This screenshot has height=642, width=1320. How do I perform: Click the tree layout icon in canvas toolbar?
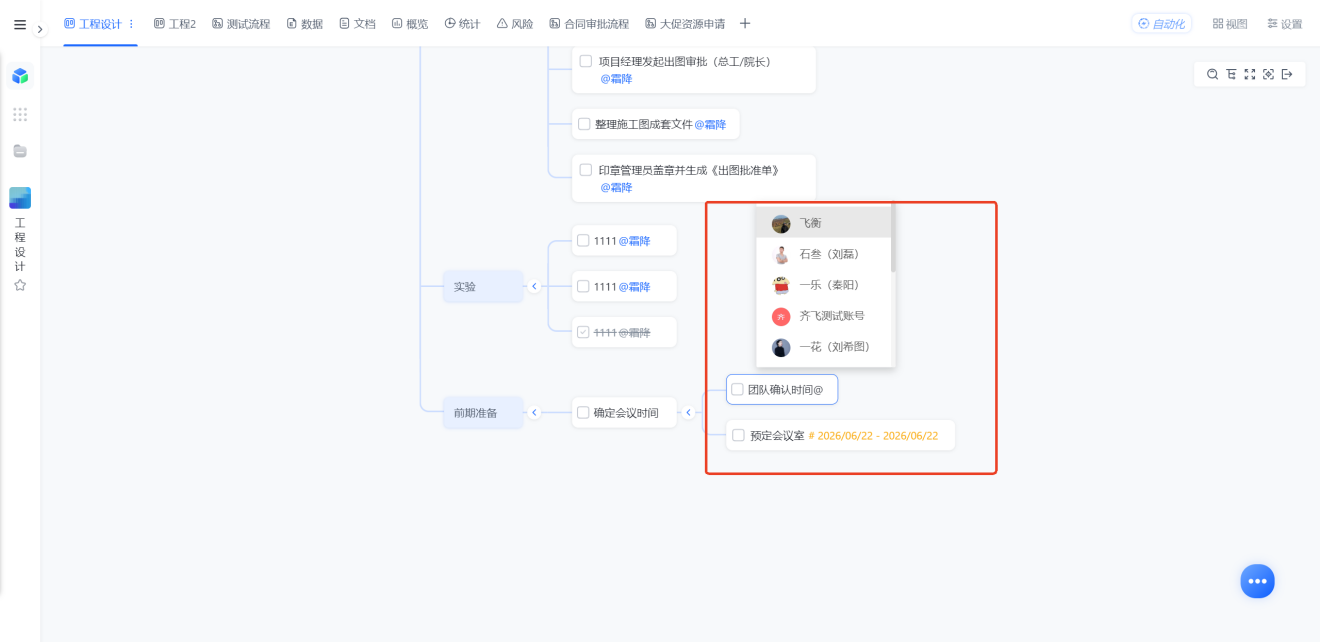pos(1231,75)
